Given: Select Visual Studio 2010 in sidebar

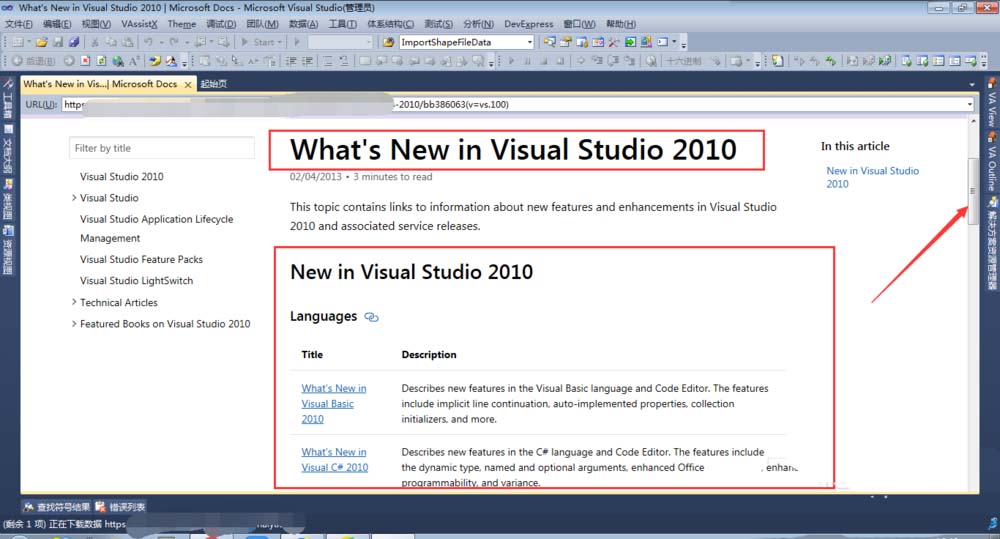Looking at the screenshot, I should tap(121, 177).
